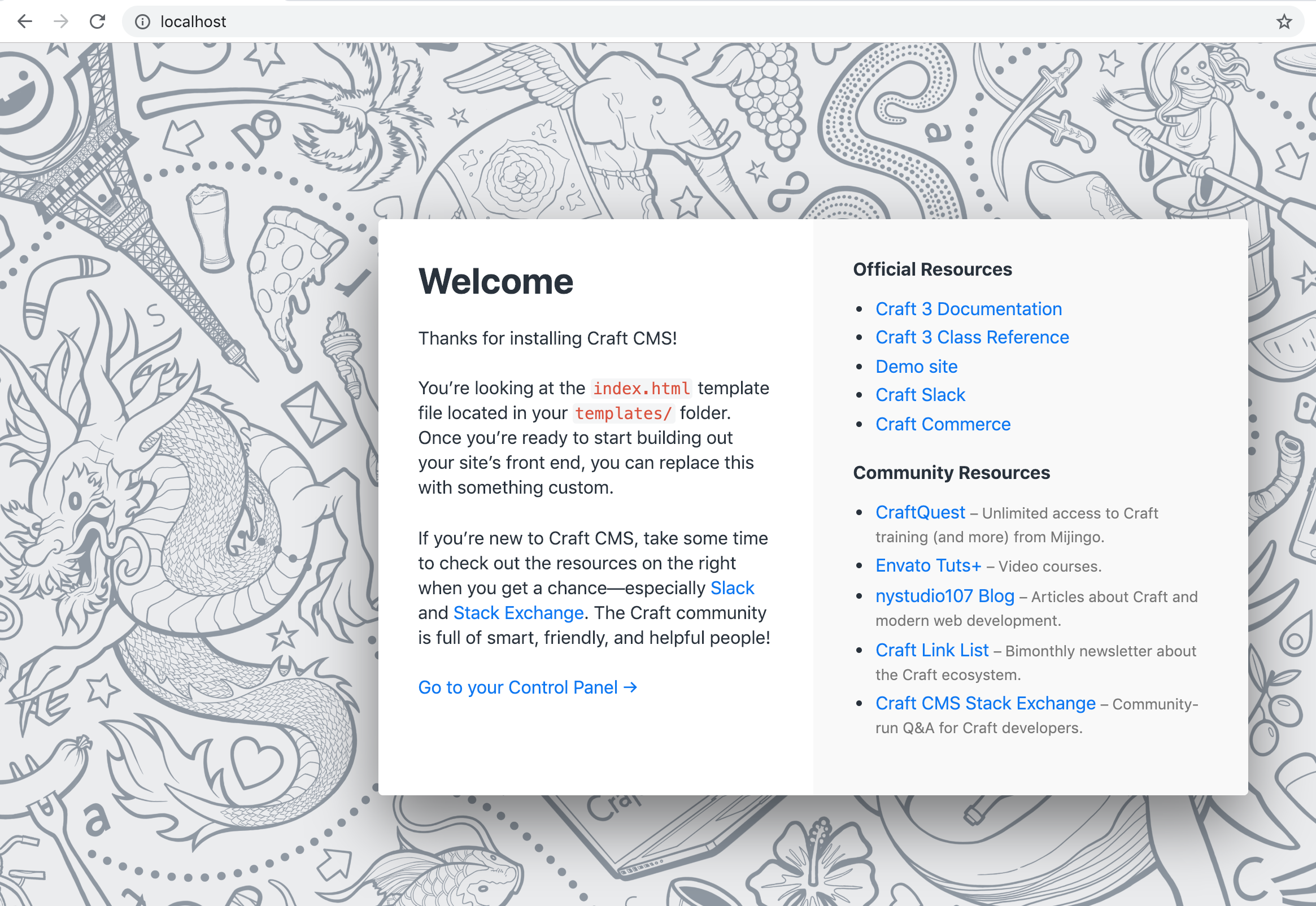Open the Craft Link List newsletter
The width and height of the screenshot is (1316, 906).
pos(932,650)
